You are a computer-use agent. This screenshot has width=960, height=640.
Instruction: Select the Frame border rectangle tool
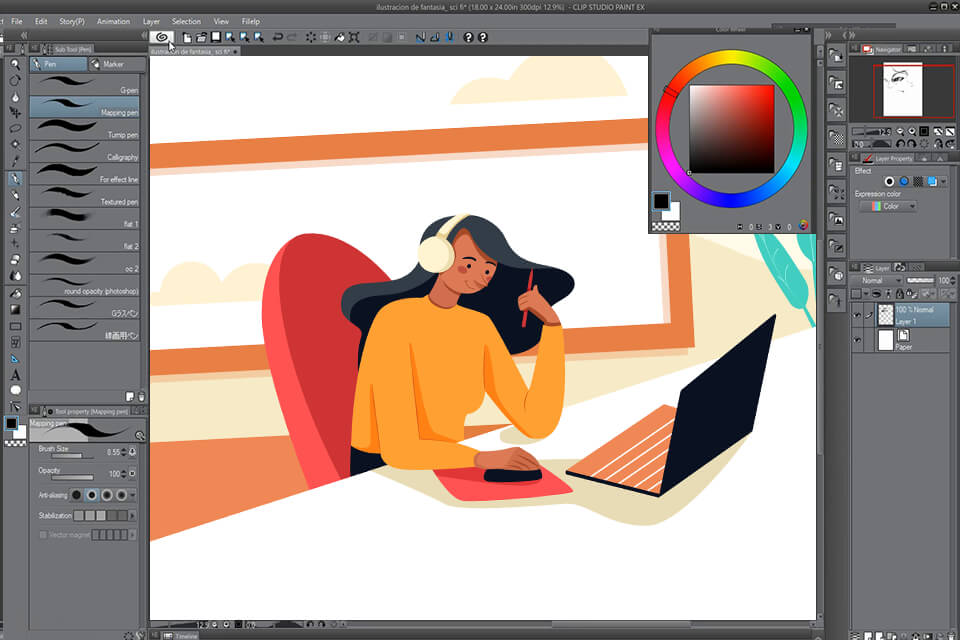[15, 326]
